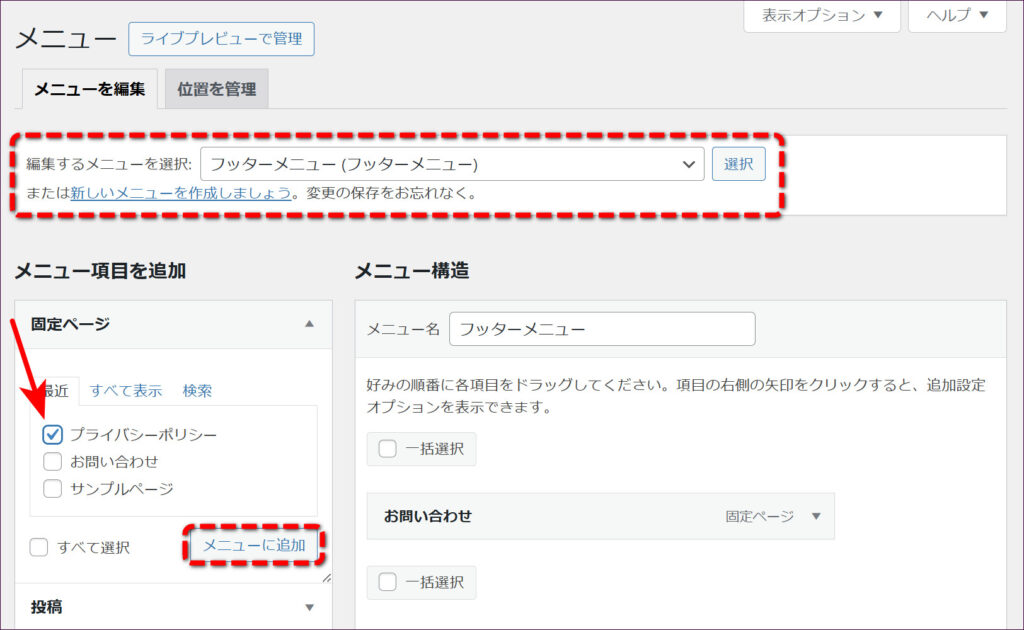Toggle the lower 一括選択 checkbox
This screenshot has width=1024, height=630.
point(387,582)
